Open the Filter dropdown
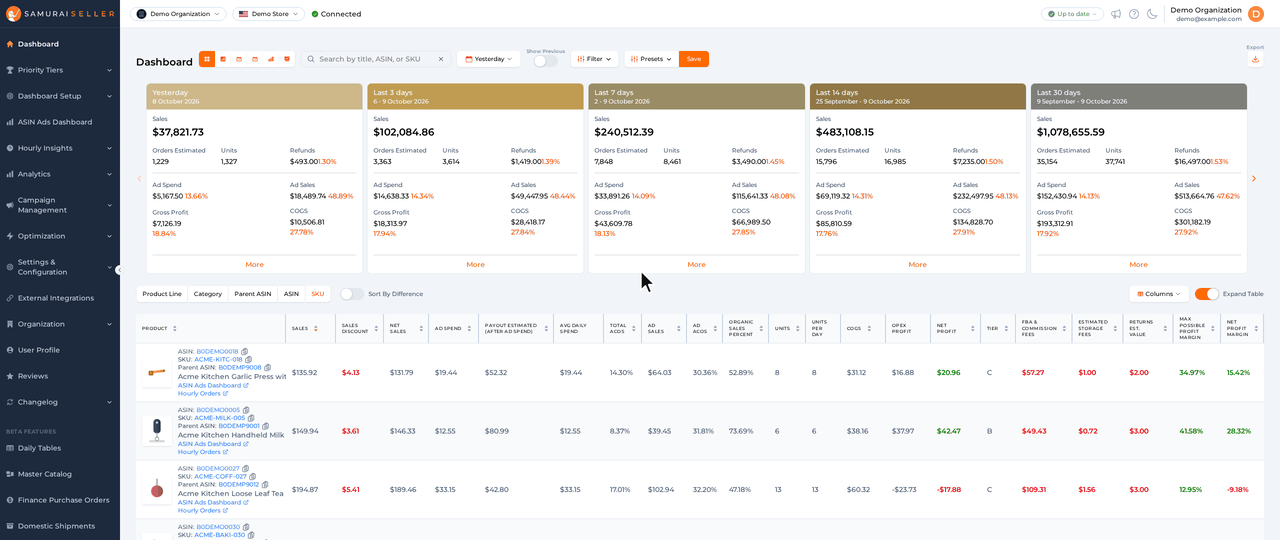1280x540 pixels. pos(594,59)
